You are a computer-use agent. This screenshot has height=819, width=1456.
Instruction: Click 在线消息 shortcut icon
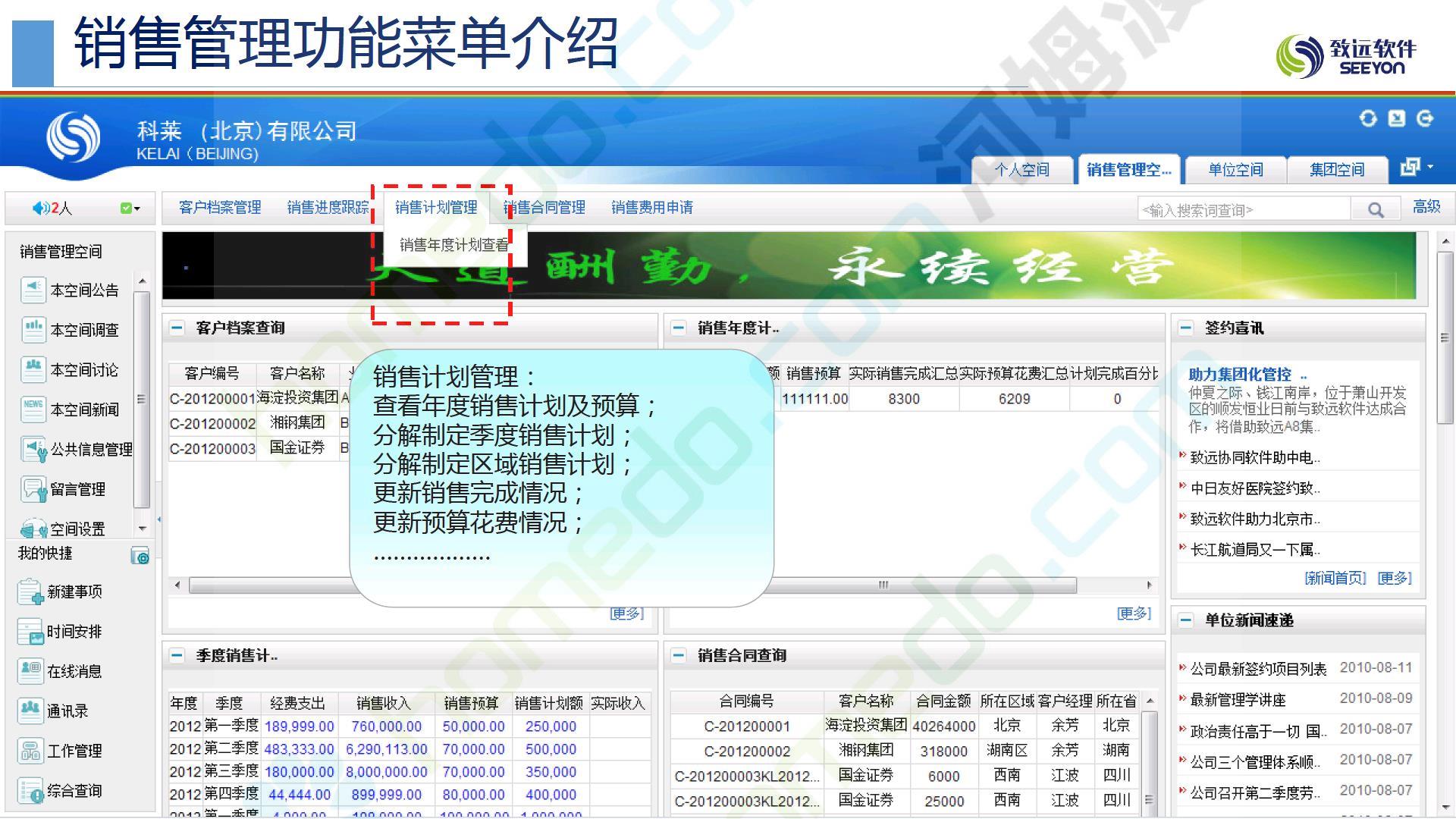click(30, 671)
